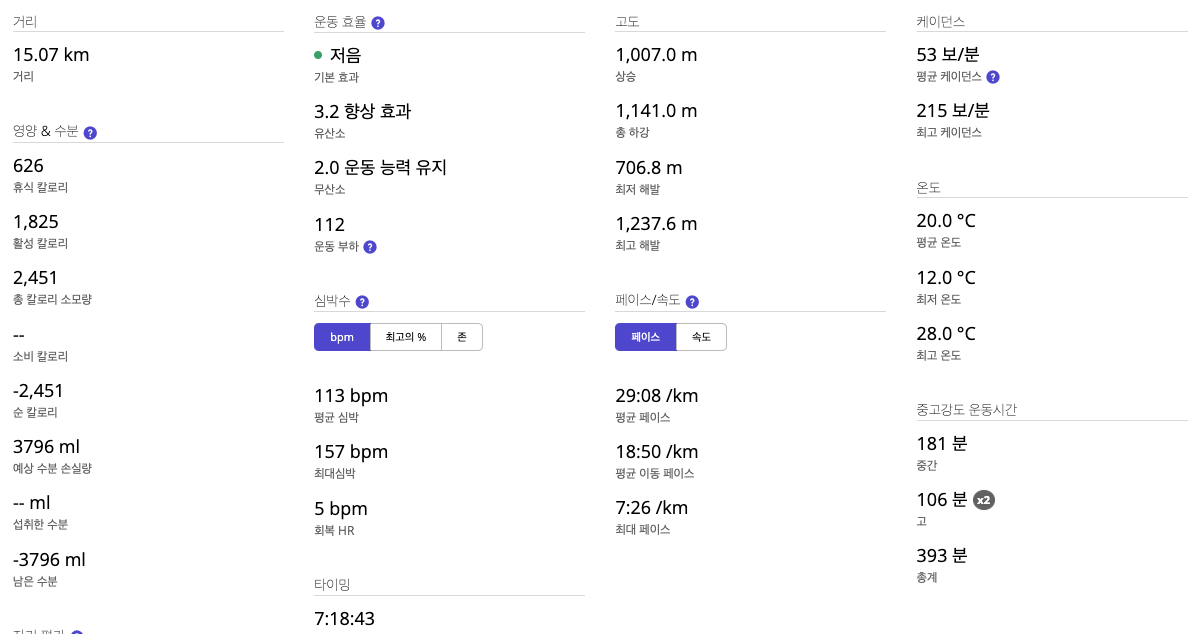Switch pace display to 속도
The width and height of the screenshot is (1198, 634).
[x=701, y=337]
